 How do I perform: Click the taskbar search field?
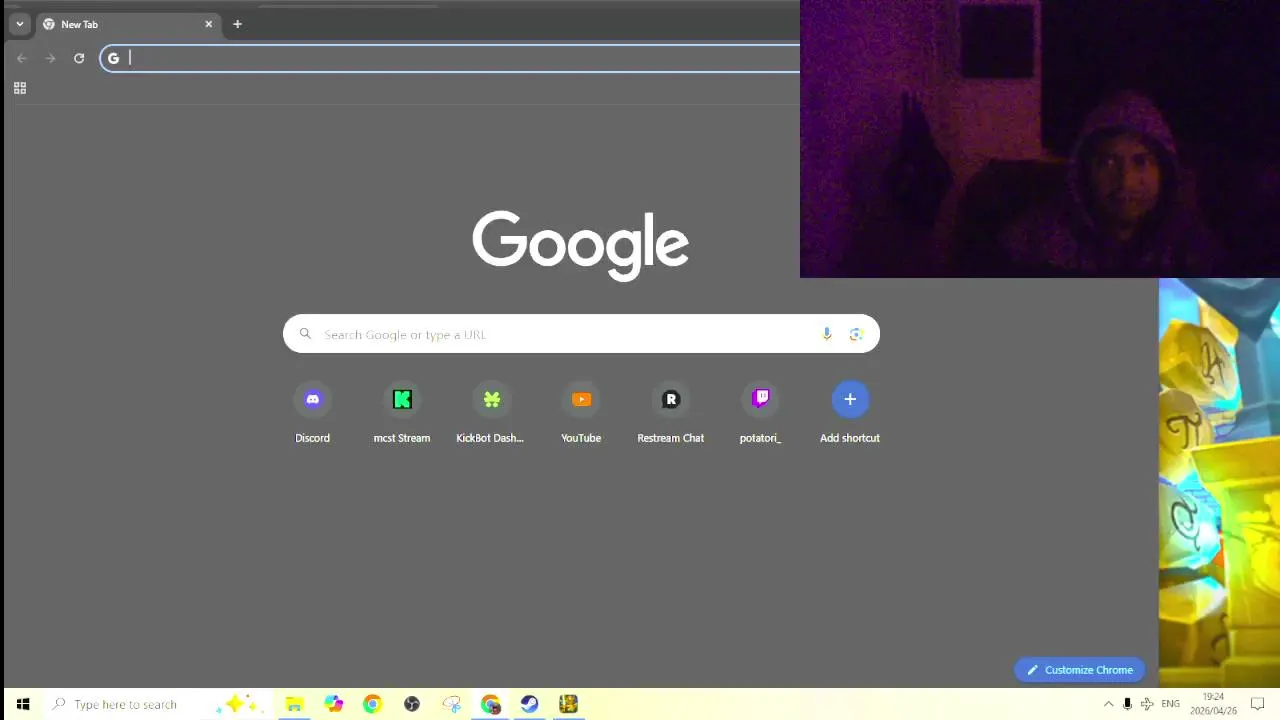click(158, 704)
